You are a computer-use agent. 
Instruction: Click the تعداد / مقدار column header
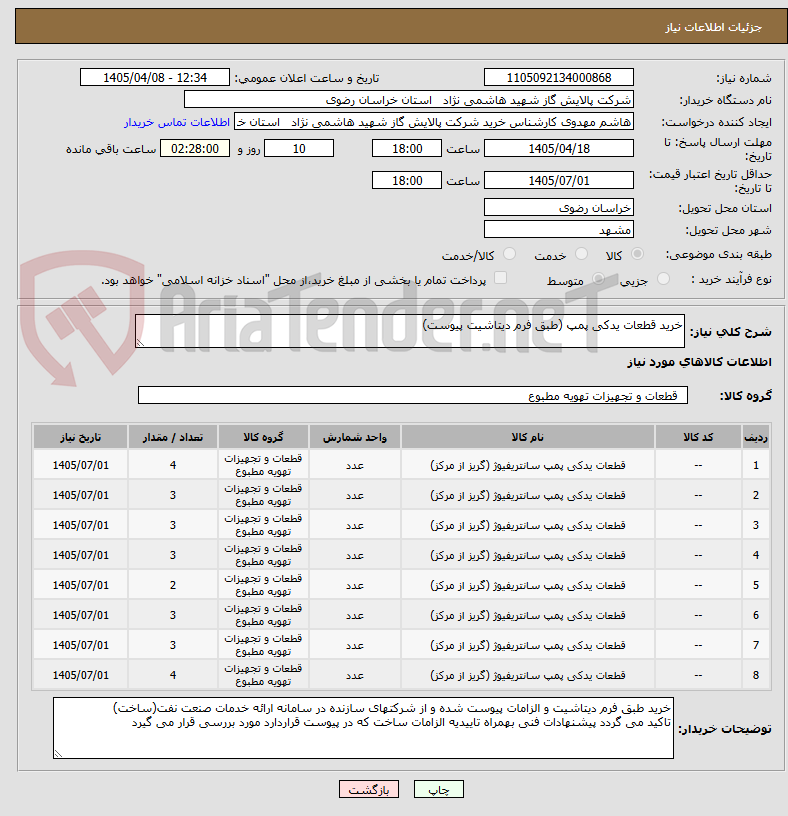click(x=173, y=437)
